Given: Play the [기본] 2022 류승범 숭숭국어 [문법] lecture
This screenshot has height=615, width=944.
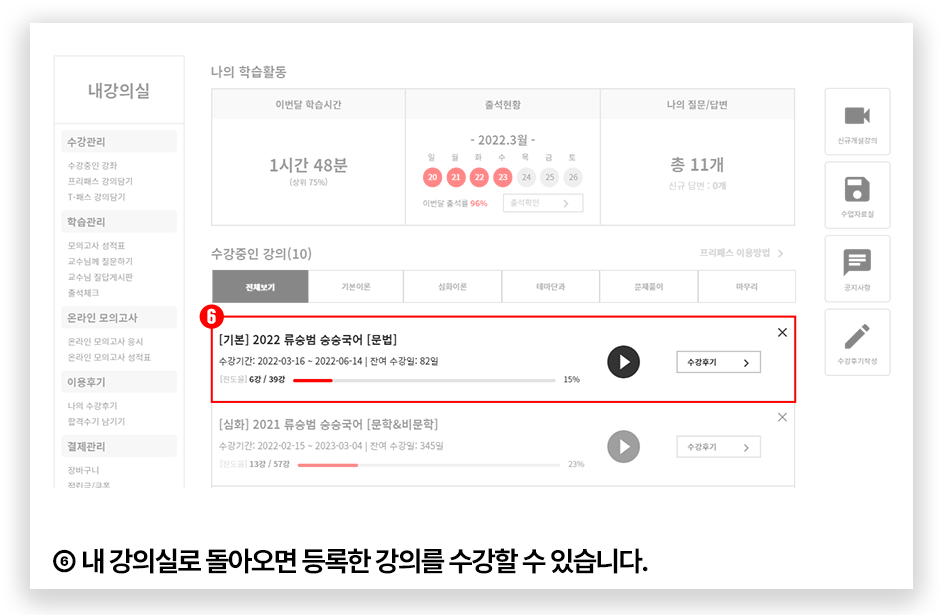Looking at the screenshot, I should tap(623, 362).
